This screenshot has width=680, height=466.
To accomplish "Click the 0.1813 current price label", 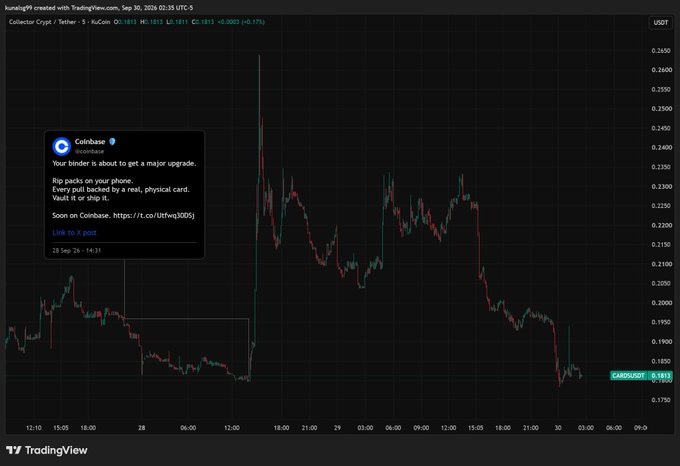I will (660, 375).
